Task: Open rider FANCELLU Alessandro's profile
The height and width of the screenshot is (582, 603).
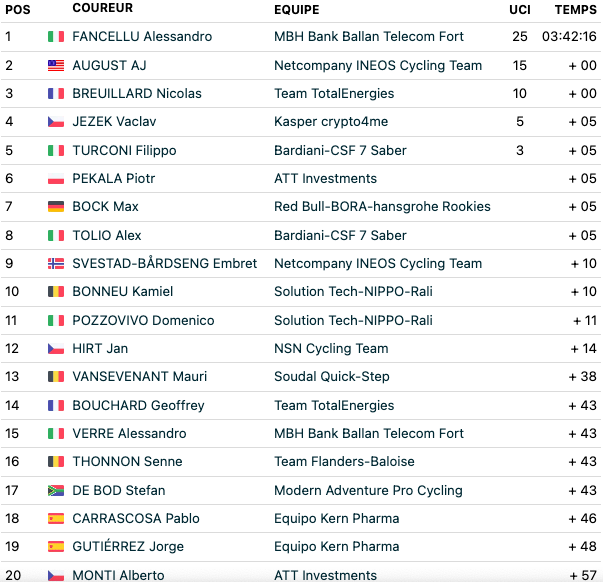Action: [142, 37]
